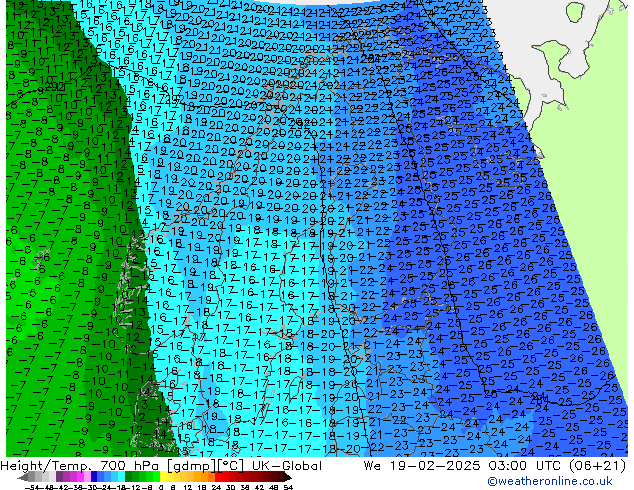Click the dark blue -30 legend swatch

[x=94, y=476]
